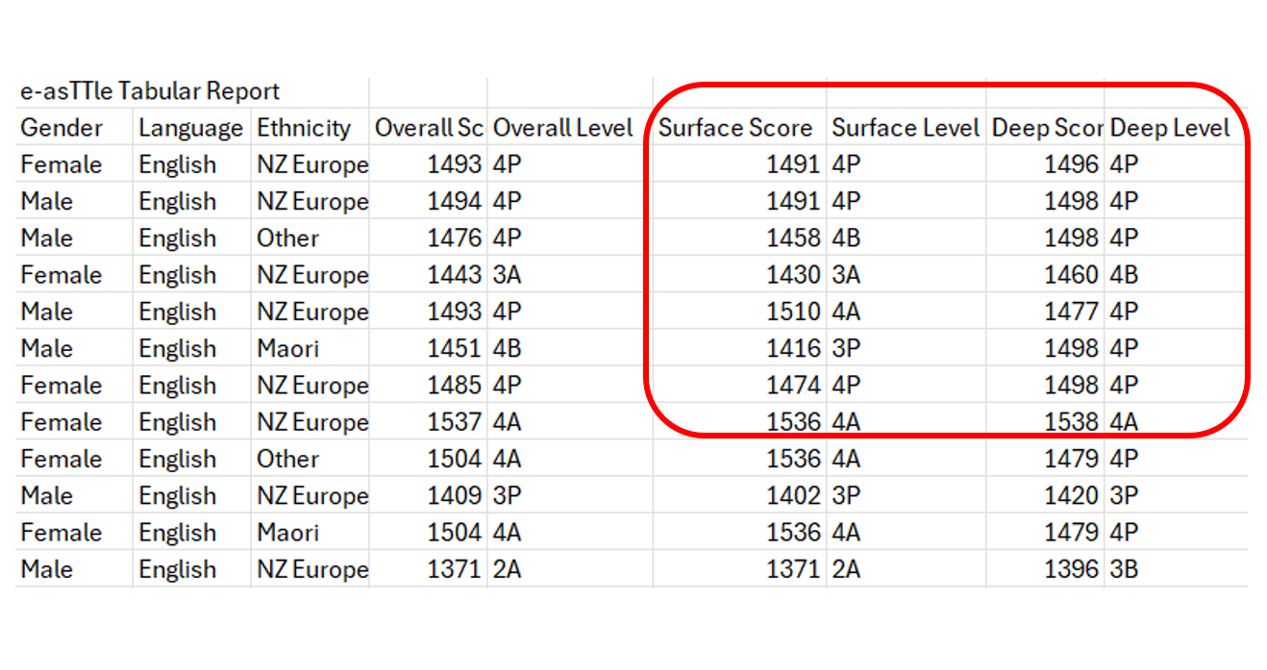This screenshot has height=670, width=1267.
Task: Select the overall score cell 1494
Action: point(454,202)
